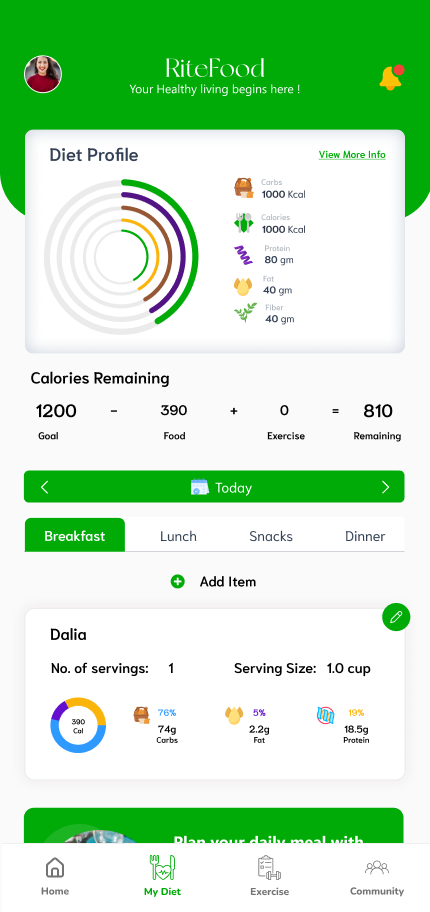Switch to the Snacks tab
The width and height of the screenshot is (430, 912).
[x=271, y=536]
